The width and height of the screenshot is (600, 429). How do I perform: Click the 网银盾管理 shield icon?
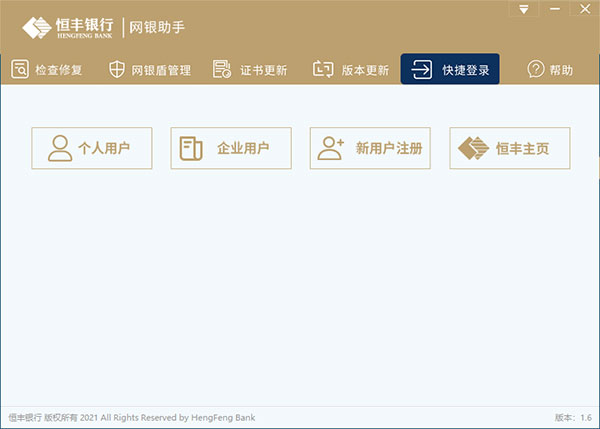[x=117, y=70]
